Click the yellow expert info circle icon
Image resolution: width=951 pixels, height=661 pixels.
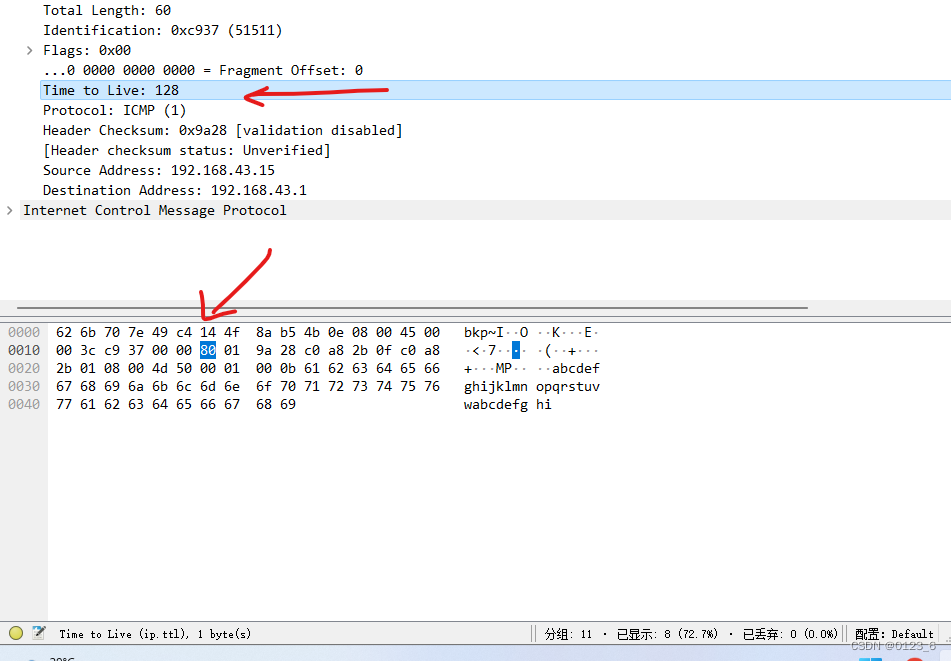16,633
